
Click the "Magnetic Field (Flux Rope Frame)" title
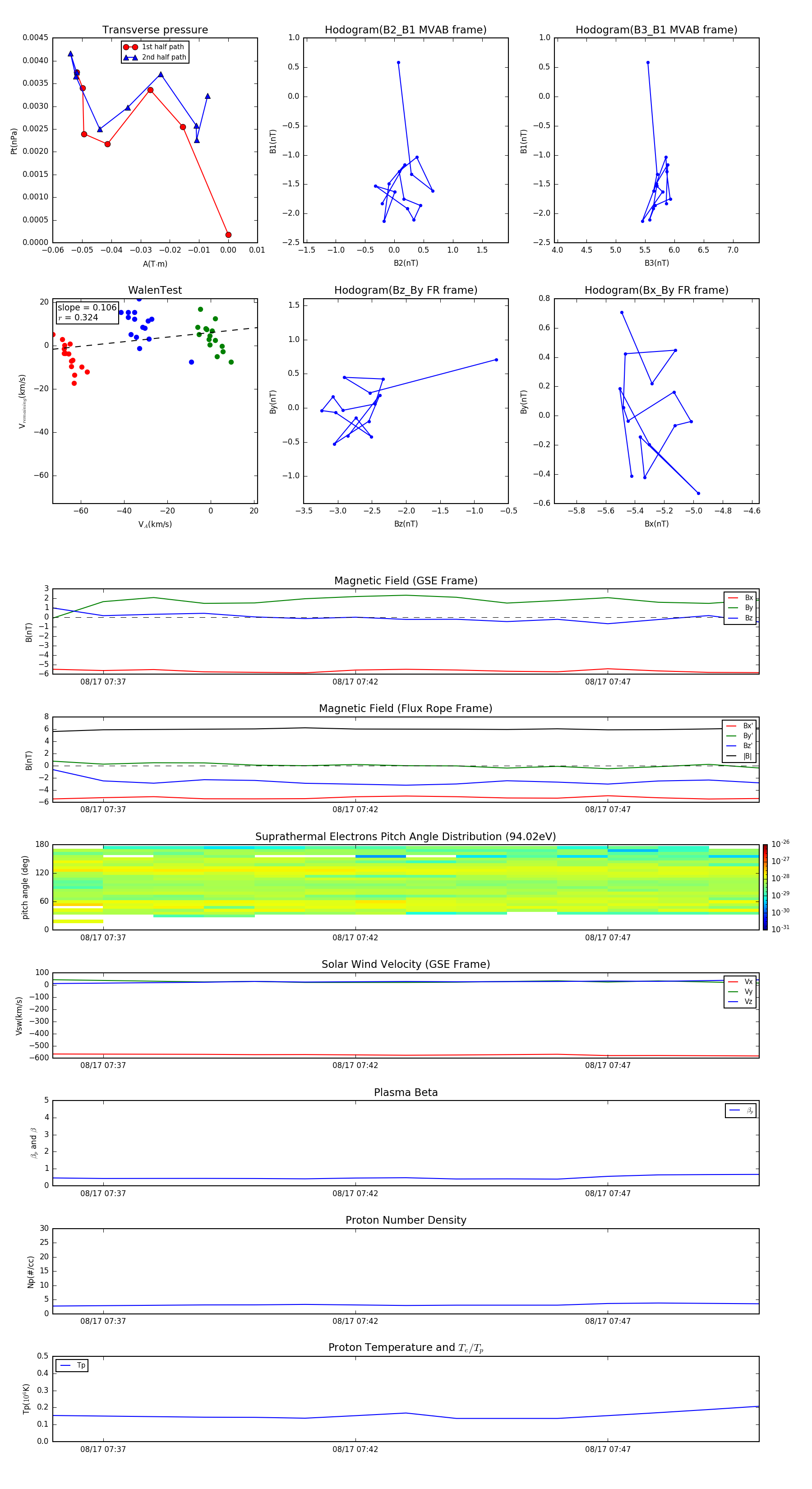[x=406, y=709]
